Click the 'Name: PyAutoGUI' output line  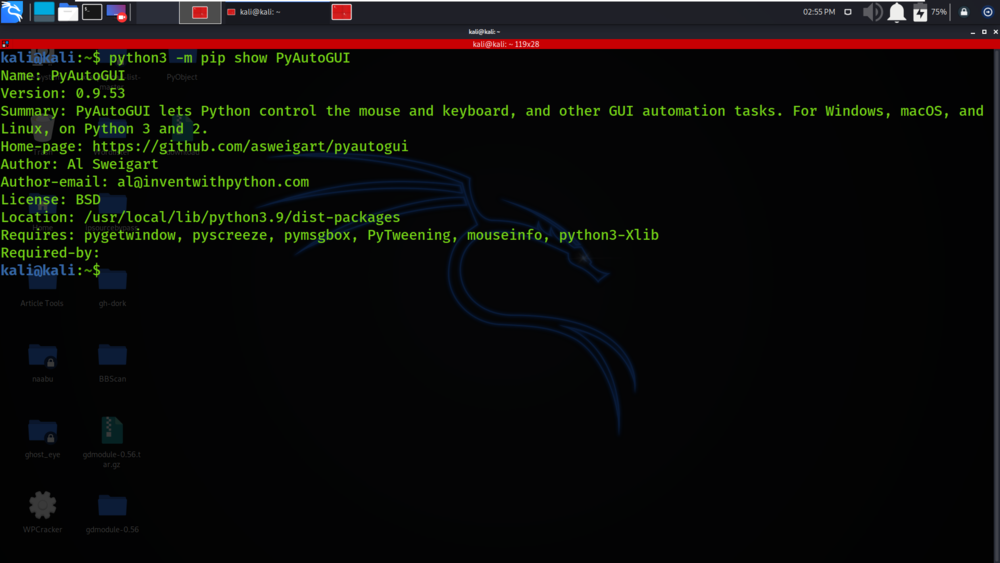point(62,76)
